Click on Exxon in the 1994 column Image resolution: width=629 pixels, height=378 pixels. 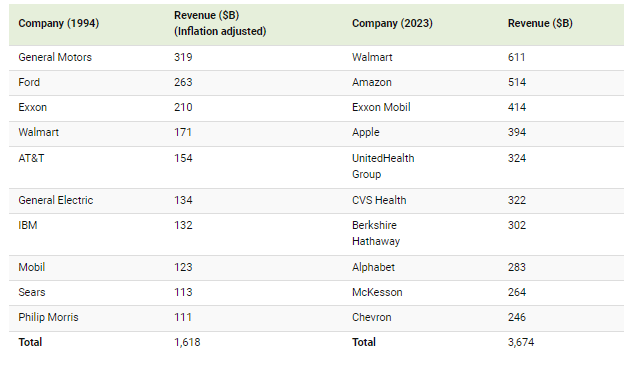pyautogui.click(x=32, y=107)
